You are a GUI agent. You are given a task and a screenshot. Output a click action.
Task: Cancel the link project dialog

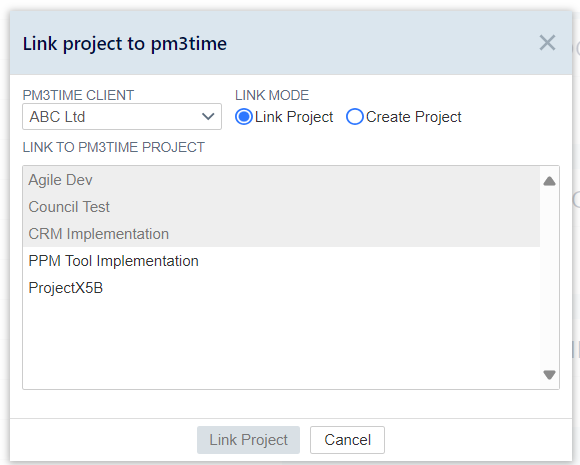(347, 440)
